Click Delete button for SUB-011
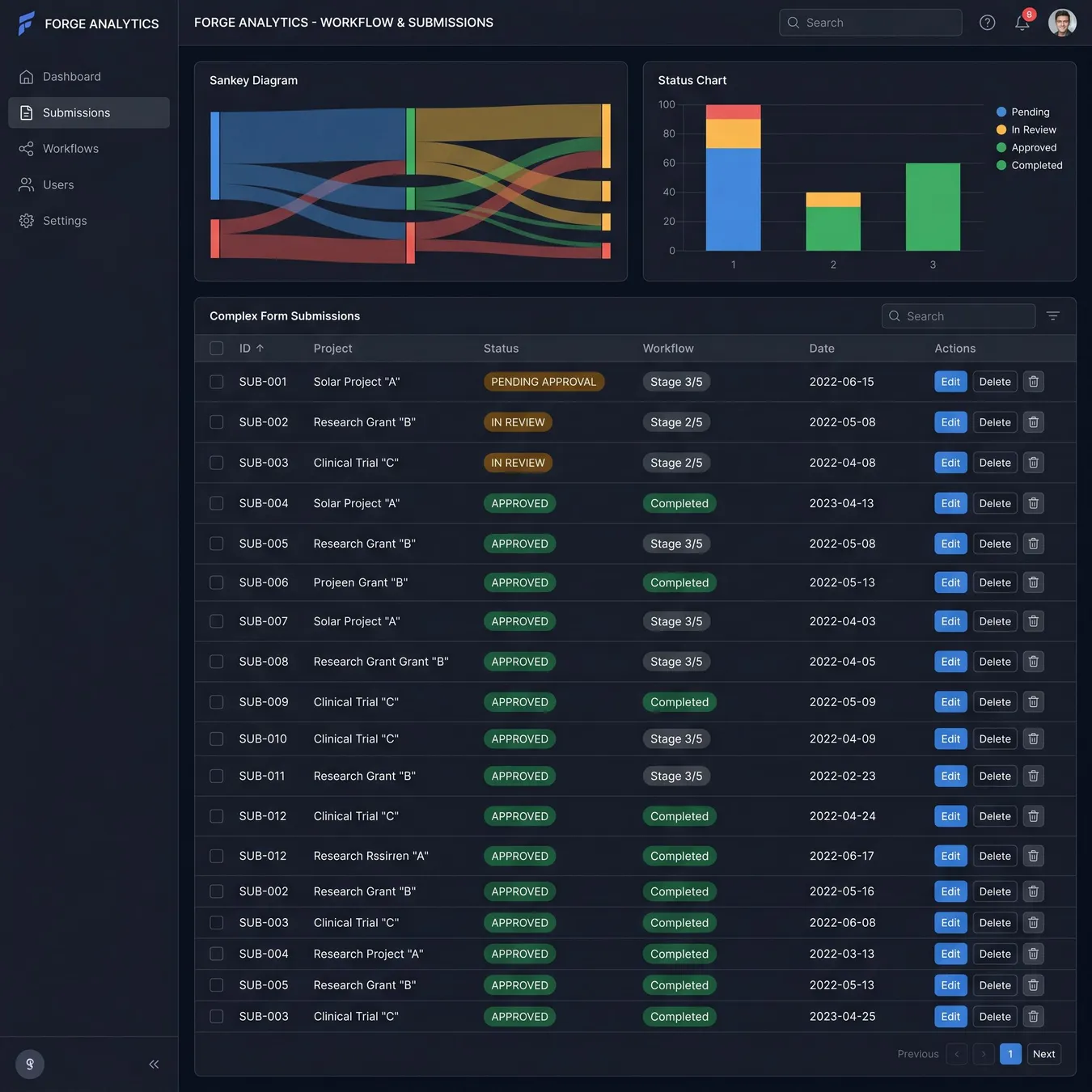 pos(995,776)
